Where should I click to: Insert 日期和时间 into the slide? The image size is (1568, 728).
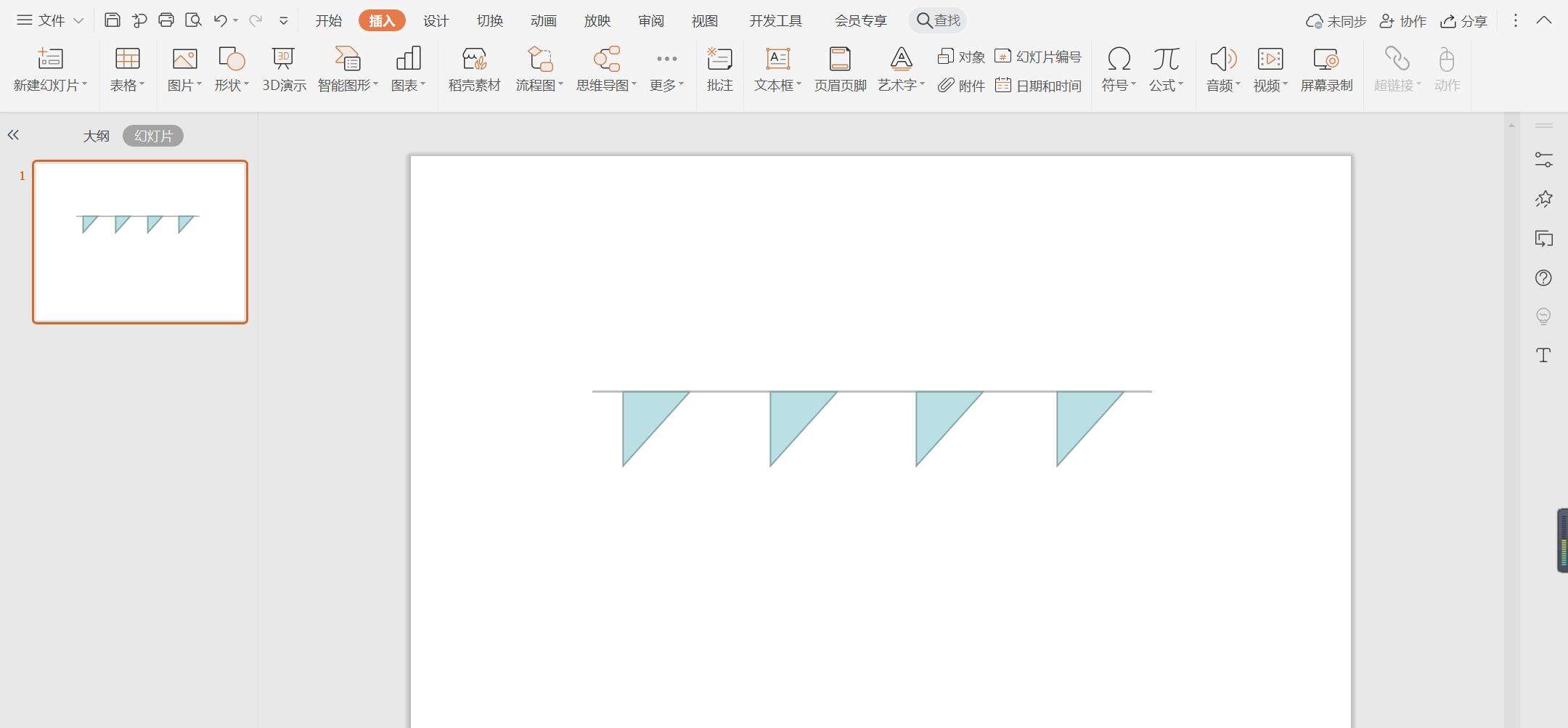coord(1039,86)
